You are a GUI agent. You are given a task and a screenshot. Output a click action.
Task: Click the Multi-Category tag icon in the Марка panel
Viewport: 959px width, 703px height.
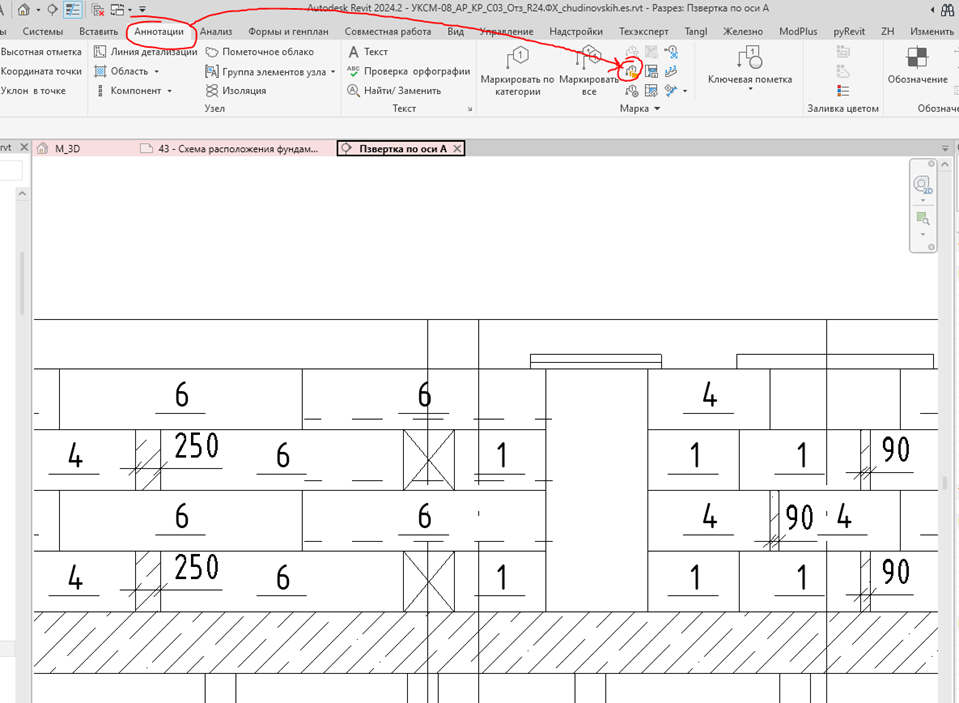(x=632, y=72)
